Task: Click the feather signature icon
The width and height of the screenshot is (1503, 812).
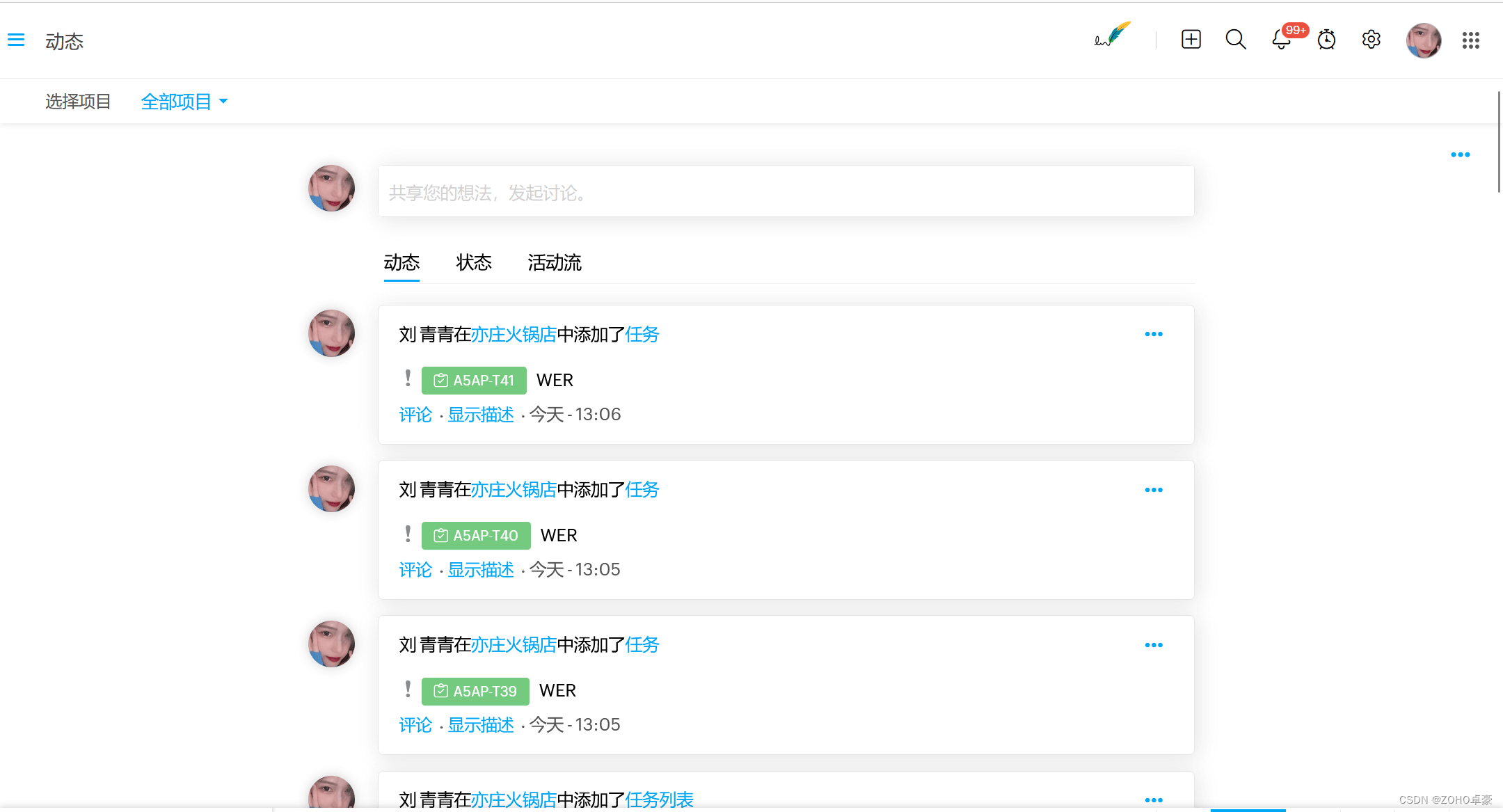Action: click(1112, 35)
